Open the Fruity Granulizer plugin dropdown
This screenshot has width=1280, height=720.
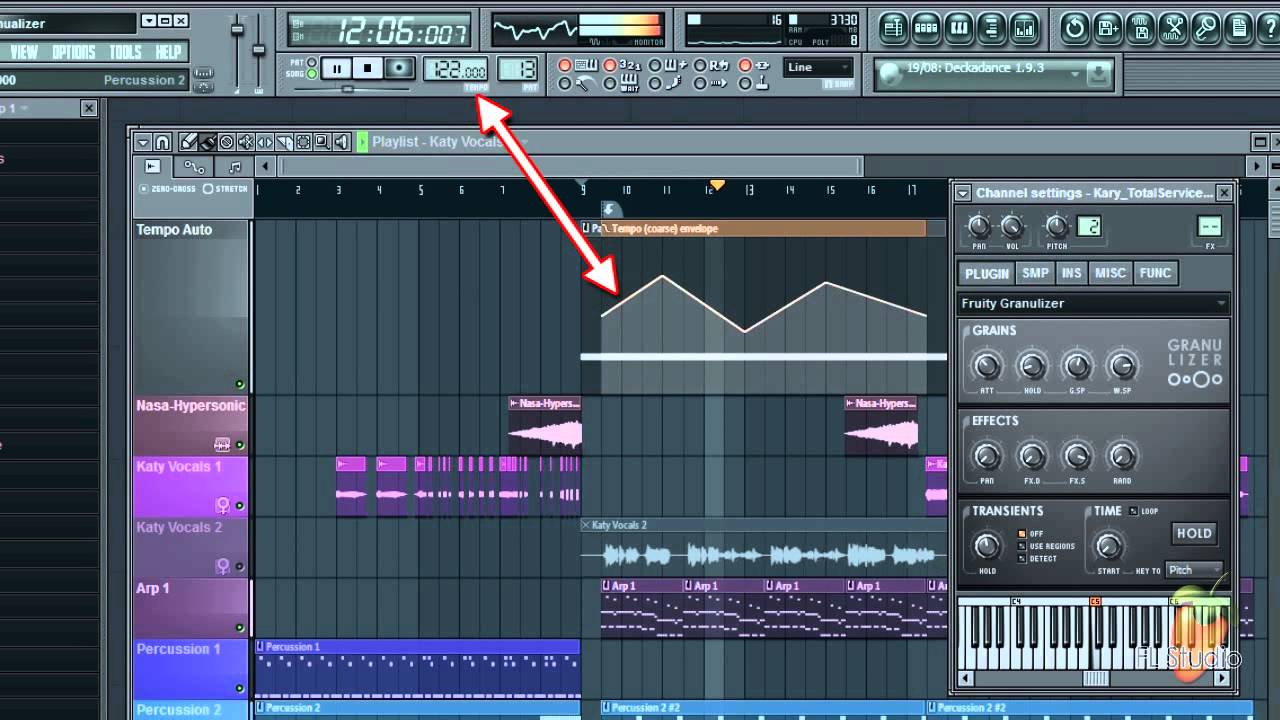pos(1093,303)
